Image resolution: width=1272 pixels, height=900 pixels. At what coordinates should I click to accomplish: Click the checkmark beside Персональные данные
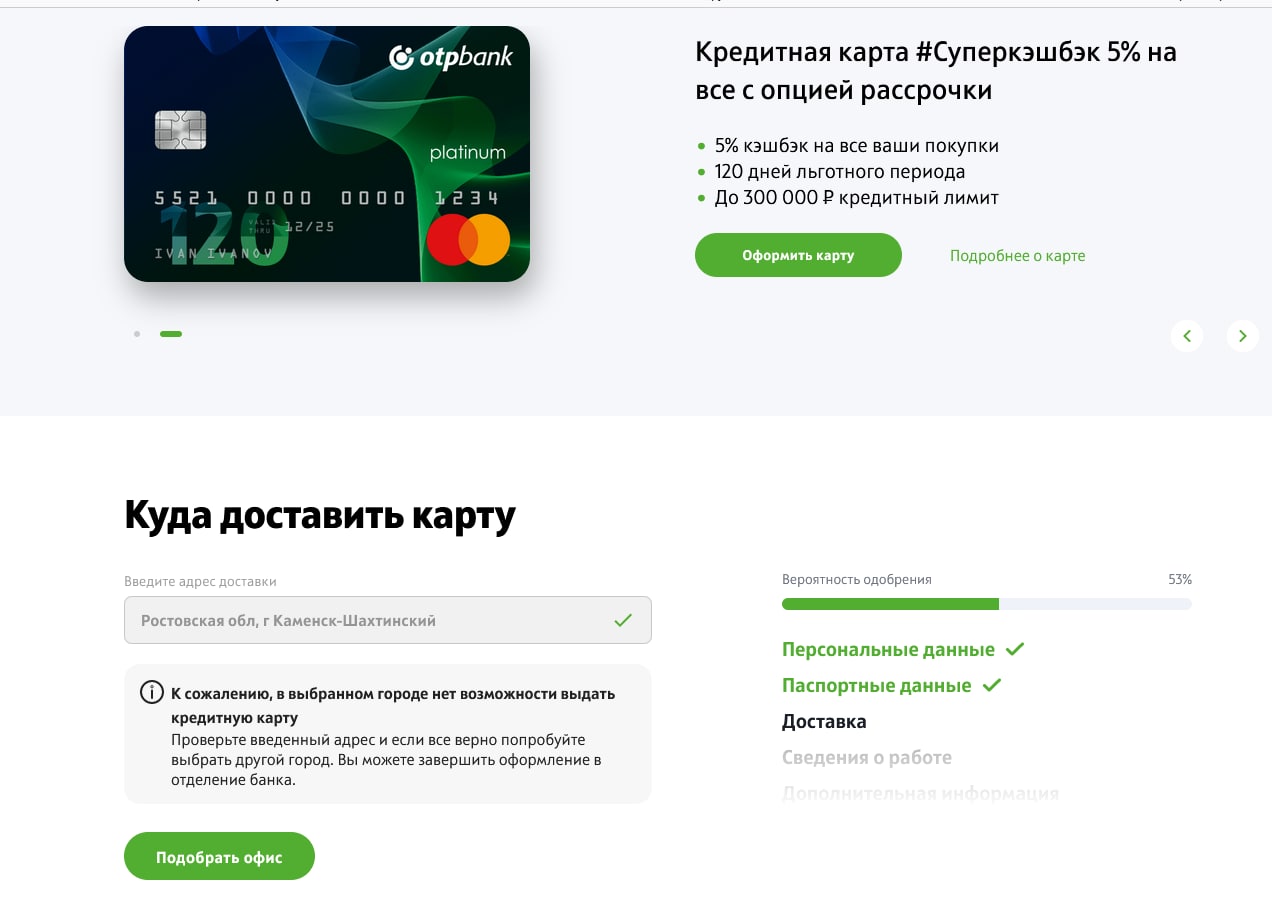click(1015, 649)
